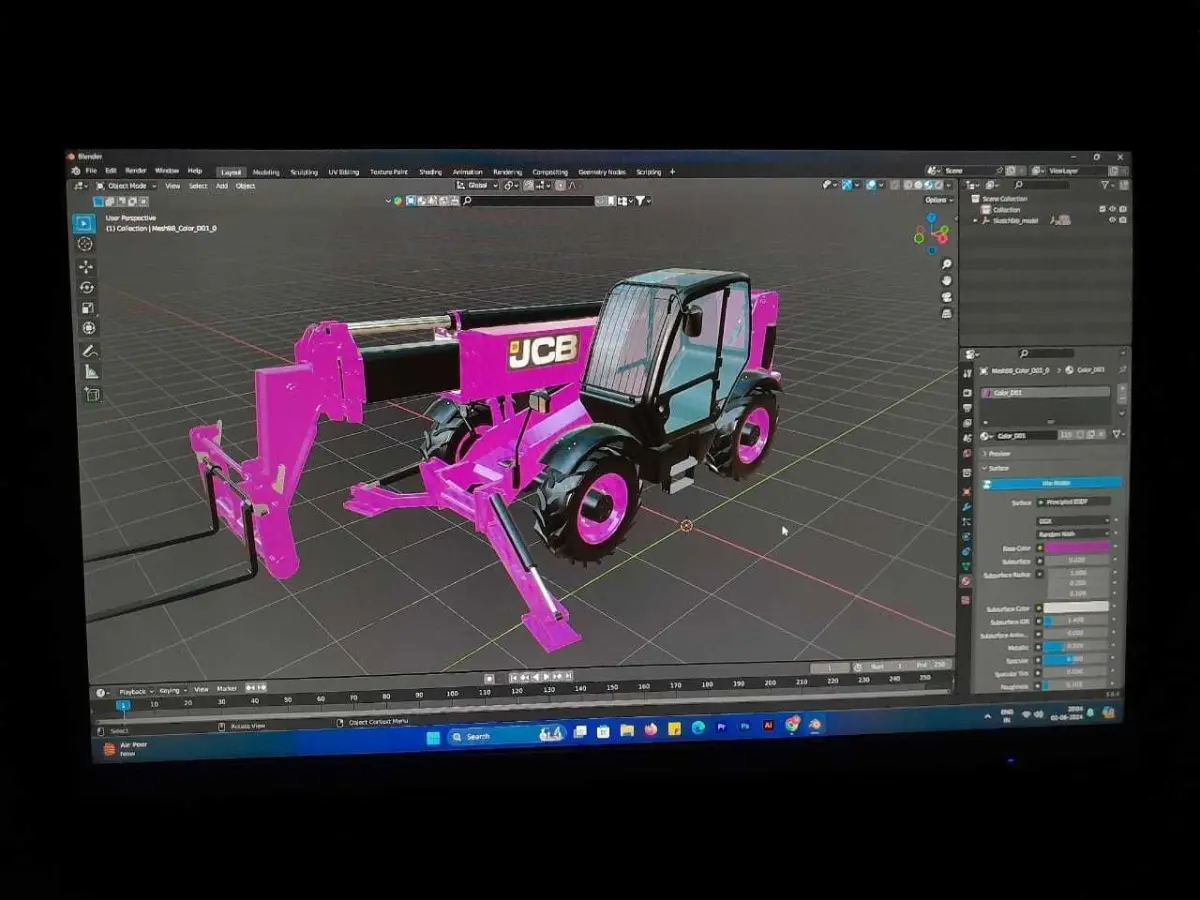Click the Subsurface Color swatch
Image resolution: width=1200 pixels, height=900 pixels.
pyautogui.click(x=1077, y=608)
